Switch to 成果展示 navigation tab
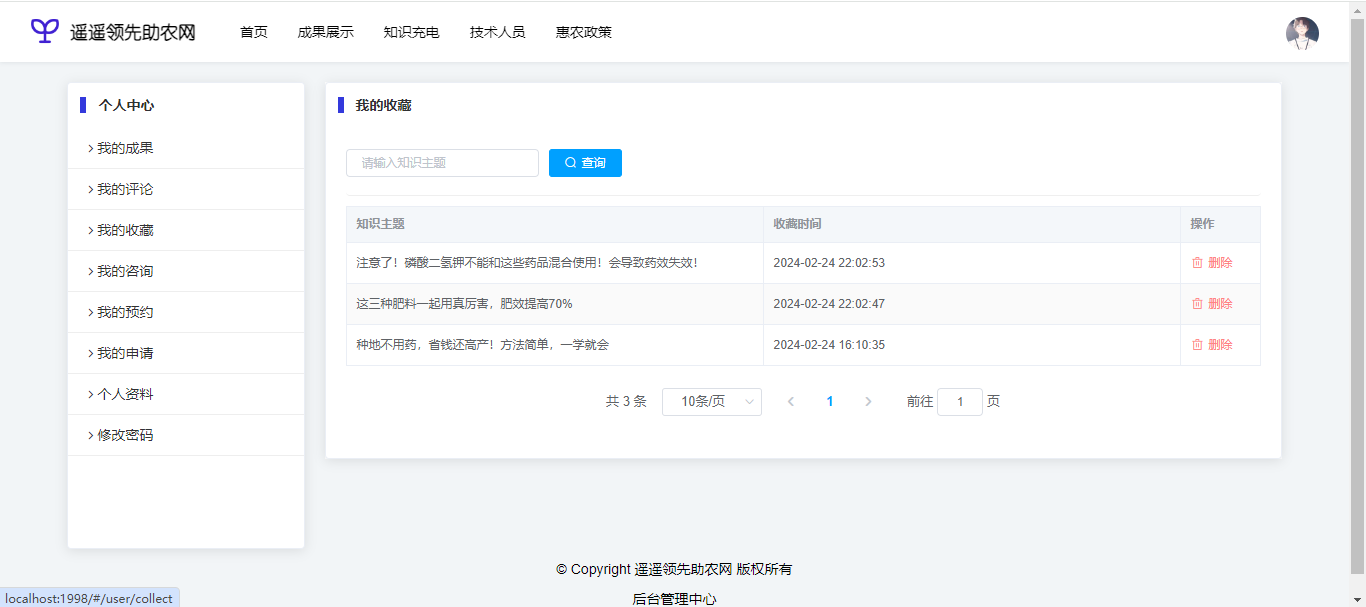Screen dimensions: 1366x607 coord(325,32)
